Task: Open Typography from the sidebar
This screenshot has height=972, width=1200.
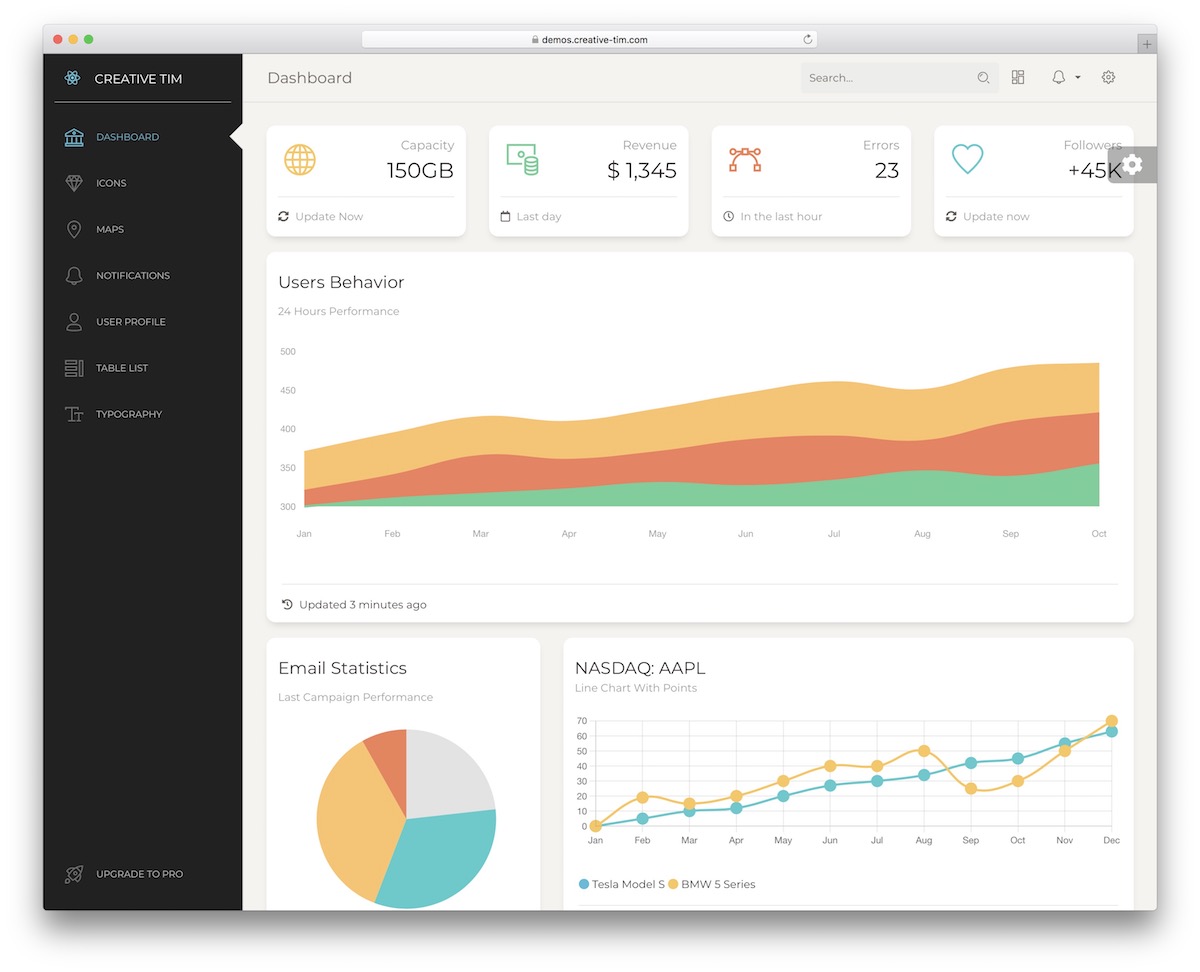Action: click(128, 414)
